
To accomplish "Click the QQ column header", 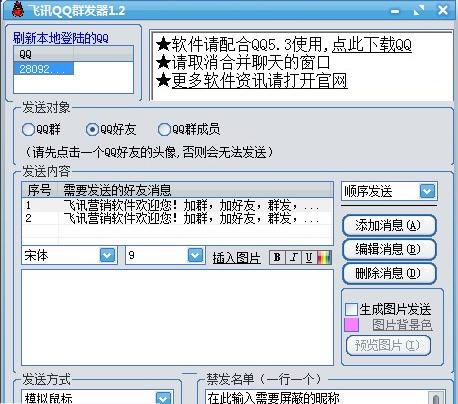I will point(43,54).
